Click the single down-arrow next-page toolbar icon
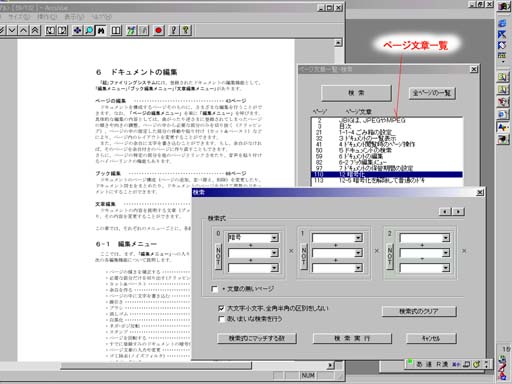The image size is (512, 384). coord(12,31)
